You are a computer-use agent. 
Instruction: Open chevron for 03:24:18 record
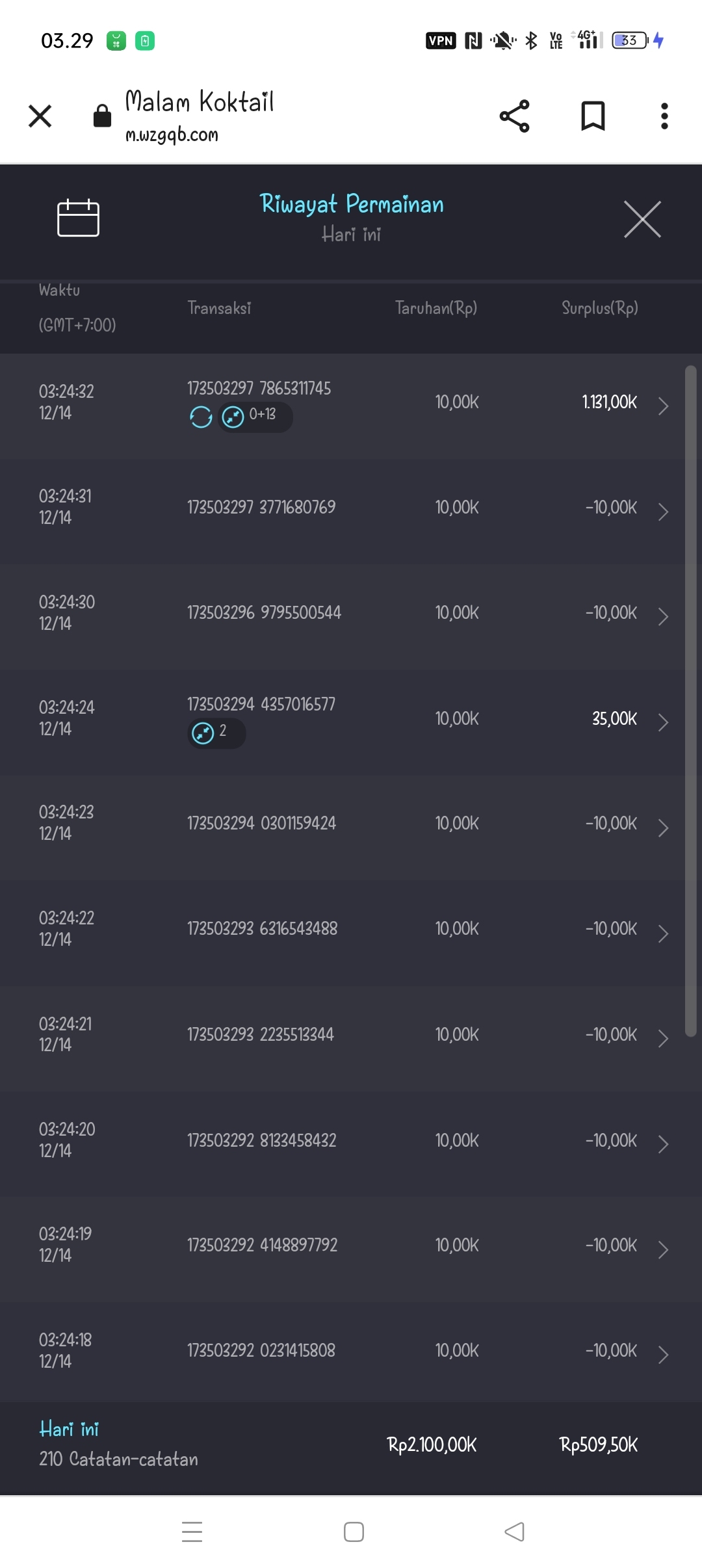point(663,1355)
